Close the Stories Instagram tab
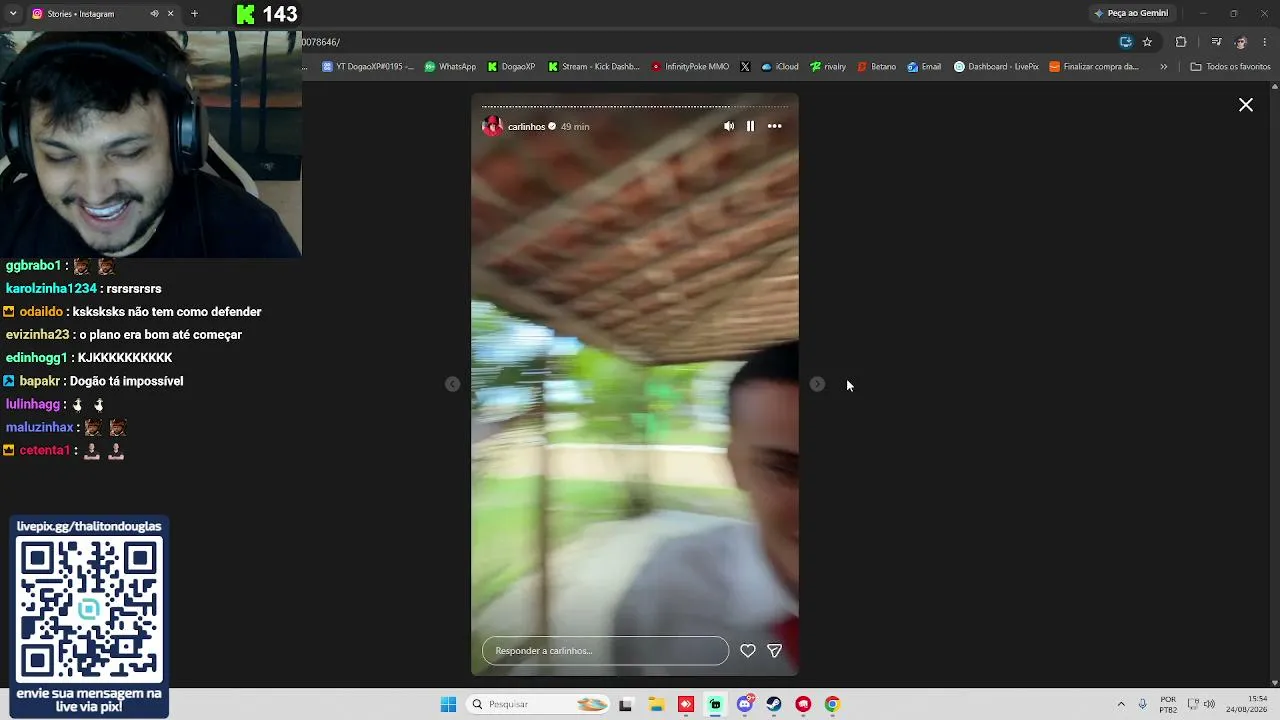Image resolution: width=1280 pixels, height=720 pixels. (170, 14)
